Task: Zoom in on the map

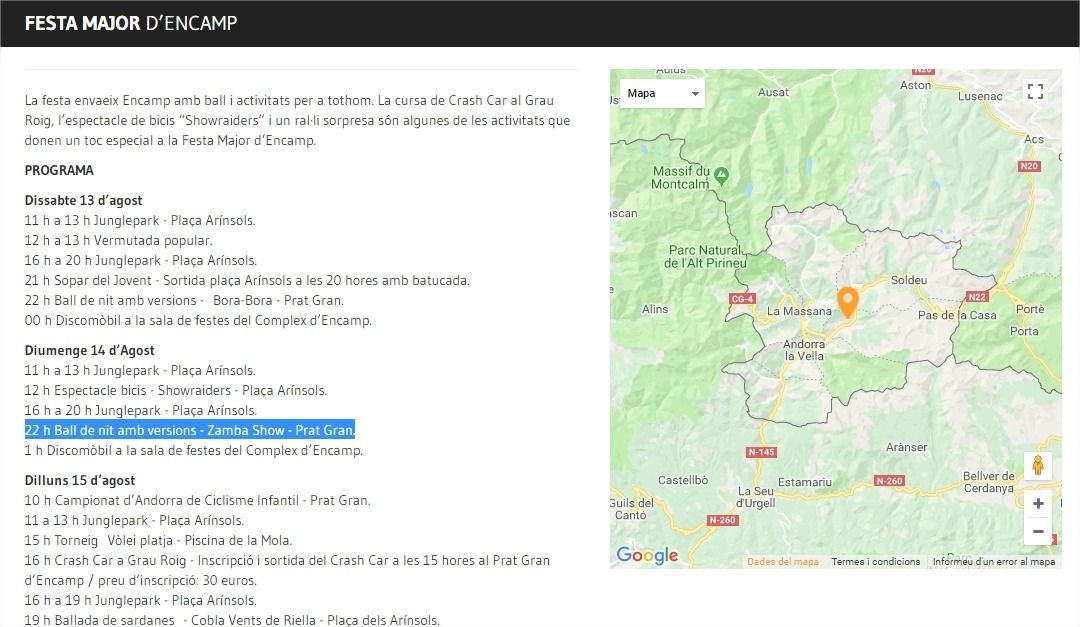Action: 1038,504
